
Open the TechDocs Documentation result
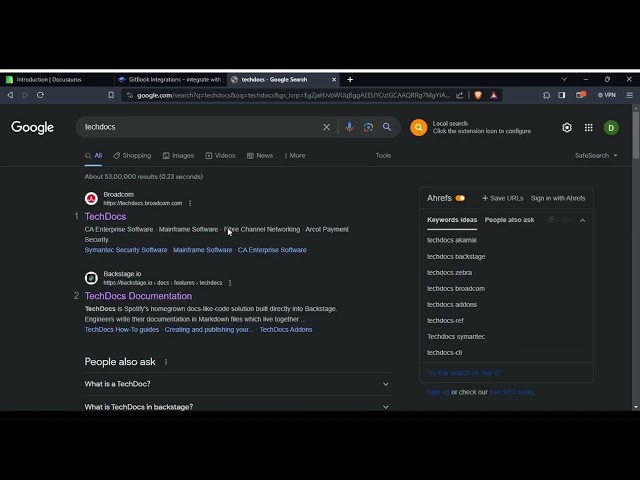(138, 296)
